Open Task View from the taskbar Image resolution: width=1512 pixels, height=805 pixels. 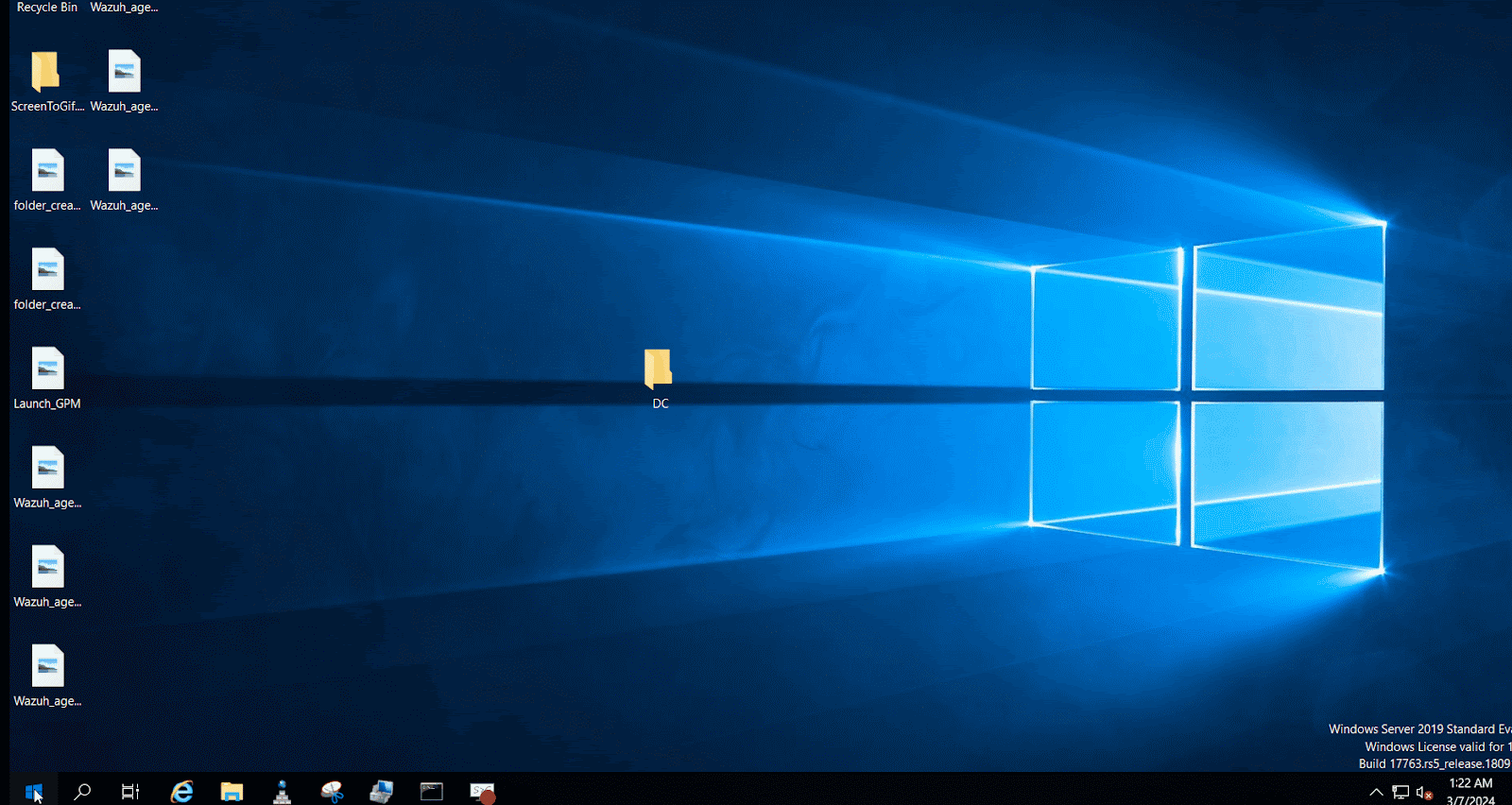click(130, 792)
